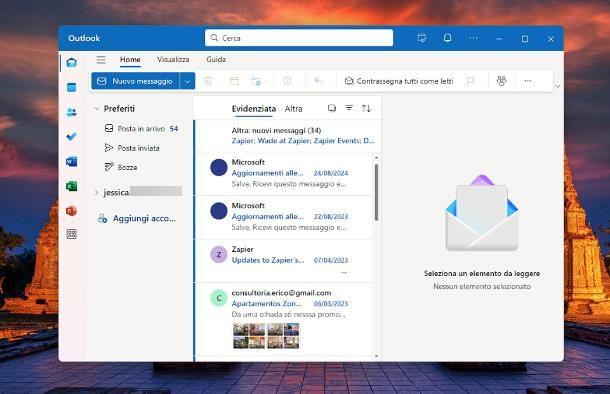This screenshot has width=610, height=394.
Task: Open Posta inviata folder
Action: coord(132,148)
